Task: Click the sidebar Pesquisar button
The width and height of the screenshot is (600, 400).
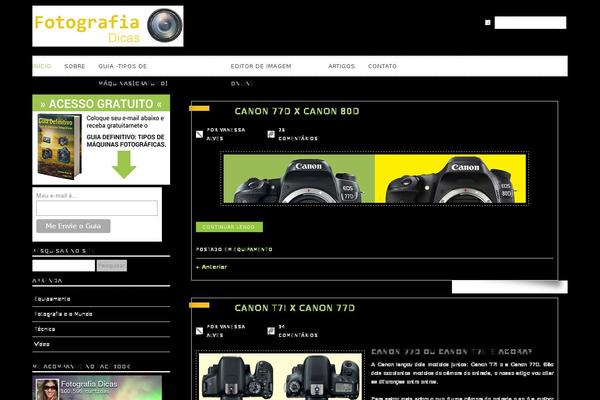Action: [112, 265]
